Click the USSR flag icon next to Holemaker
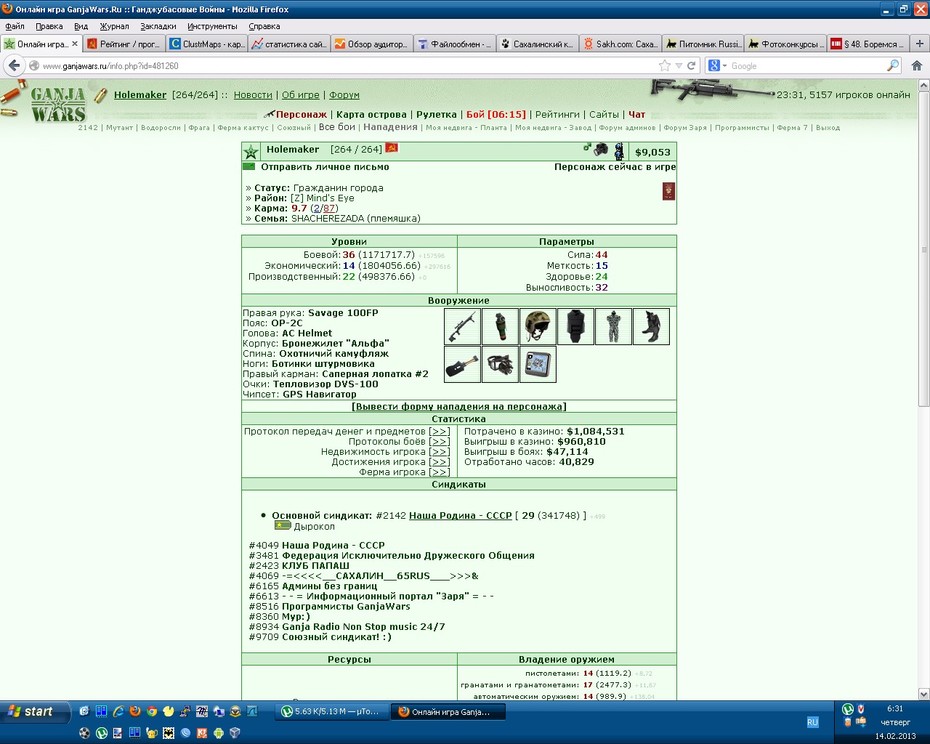This screenshot has width=930, height=744. click(392, 148)
